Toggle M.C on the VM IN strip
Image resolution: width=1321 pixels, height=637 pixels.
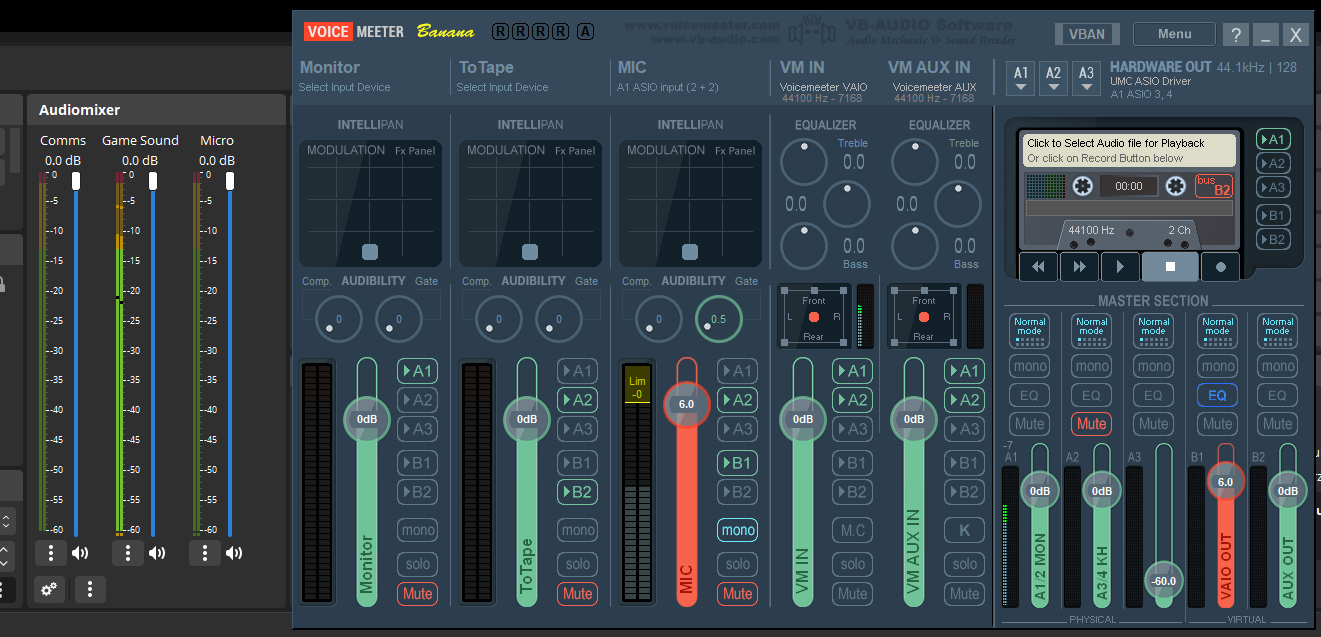click(x=852, y=530)
